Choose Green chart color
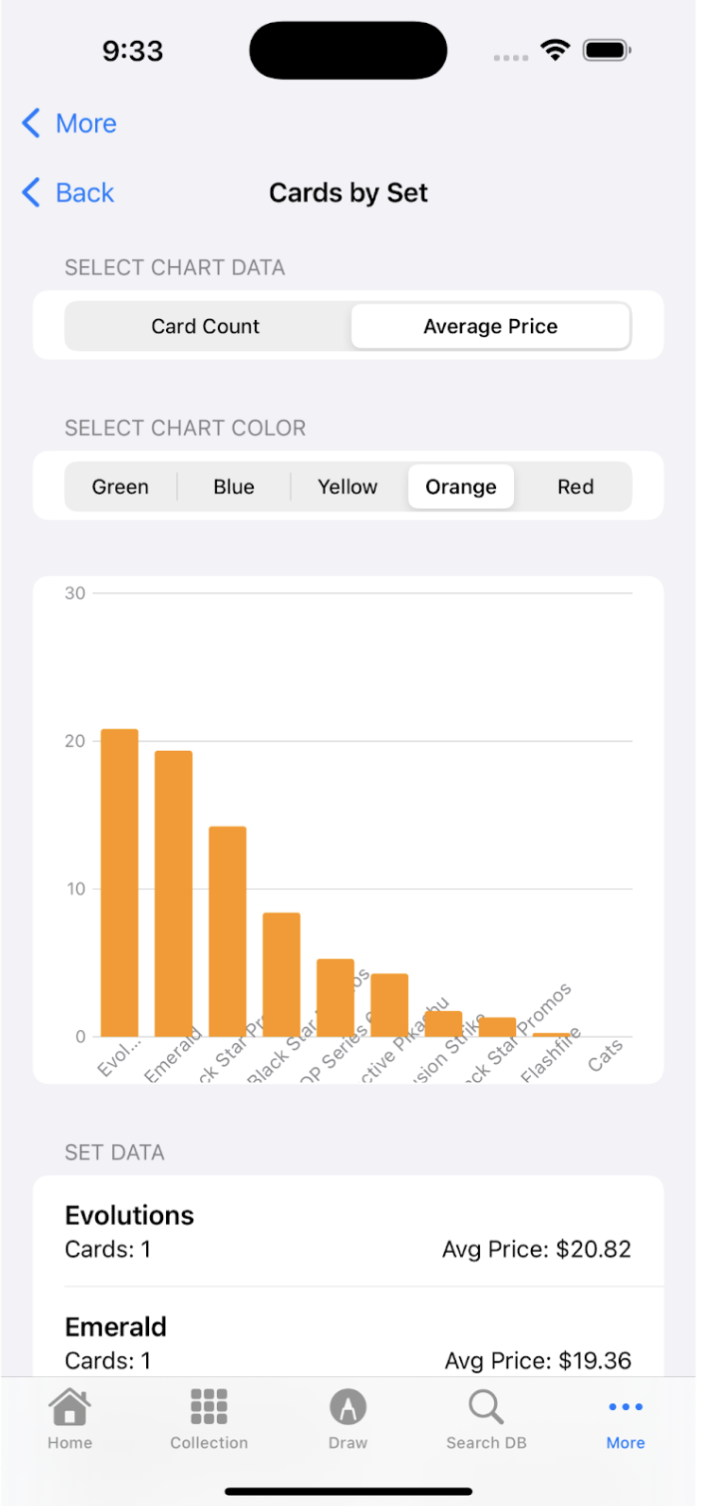 [x=120, y=487]
